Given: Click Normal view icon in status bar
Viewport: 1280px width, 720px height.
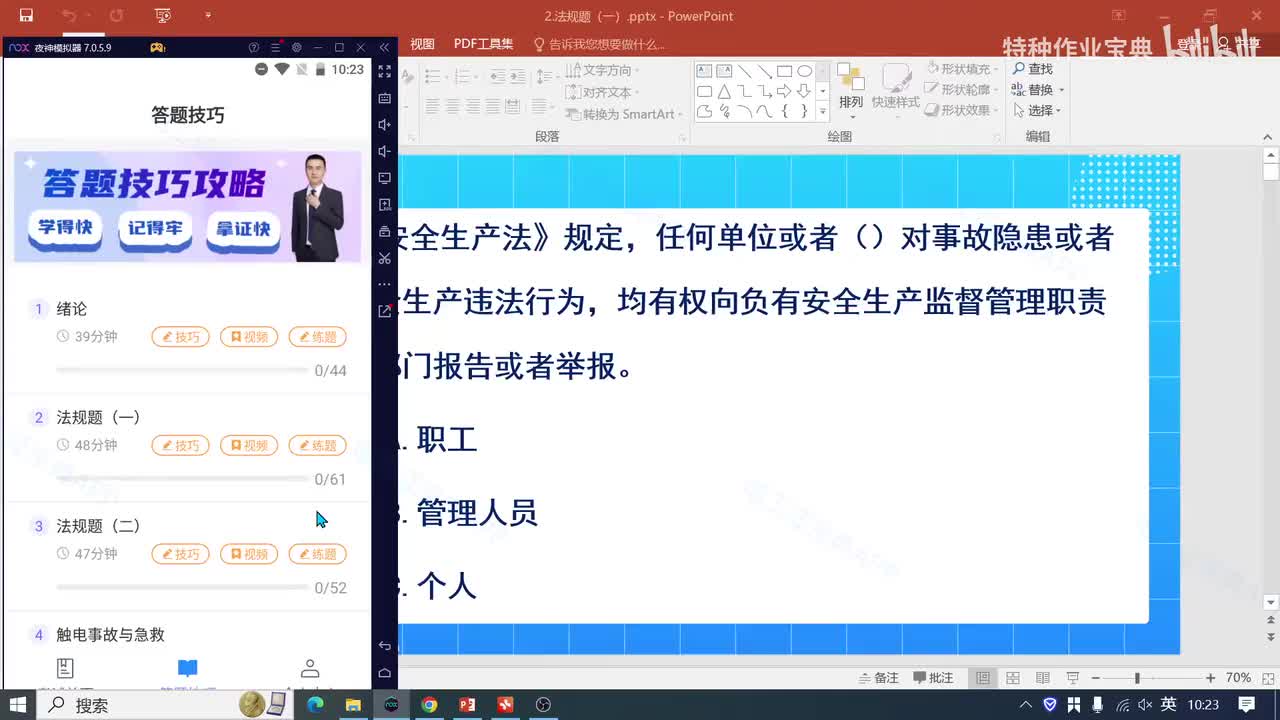Looking at the screenshot, I should click(x=983, y=678).
